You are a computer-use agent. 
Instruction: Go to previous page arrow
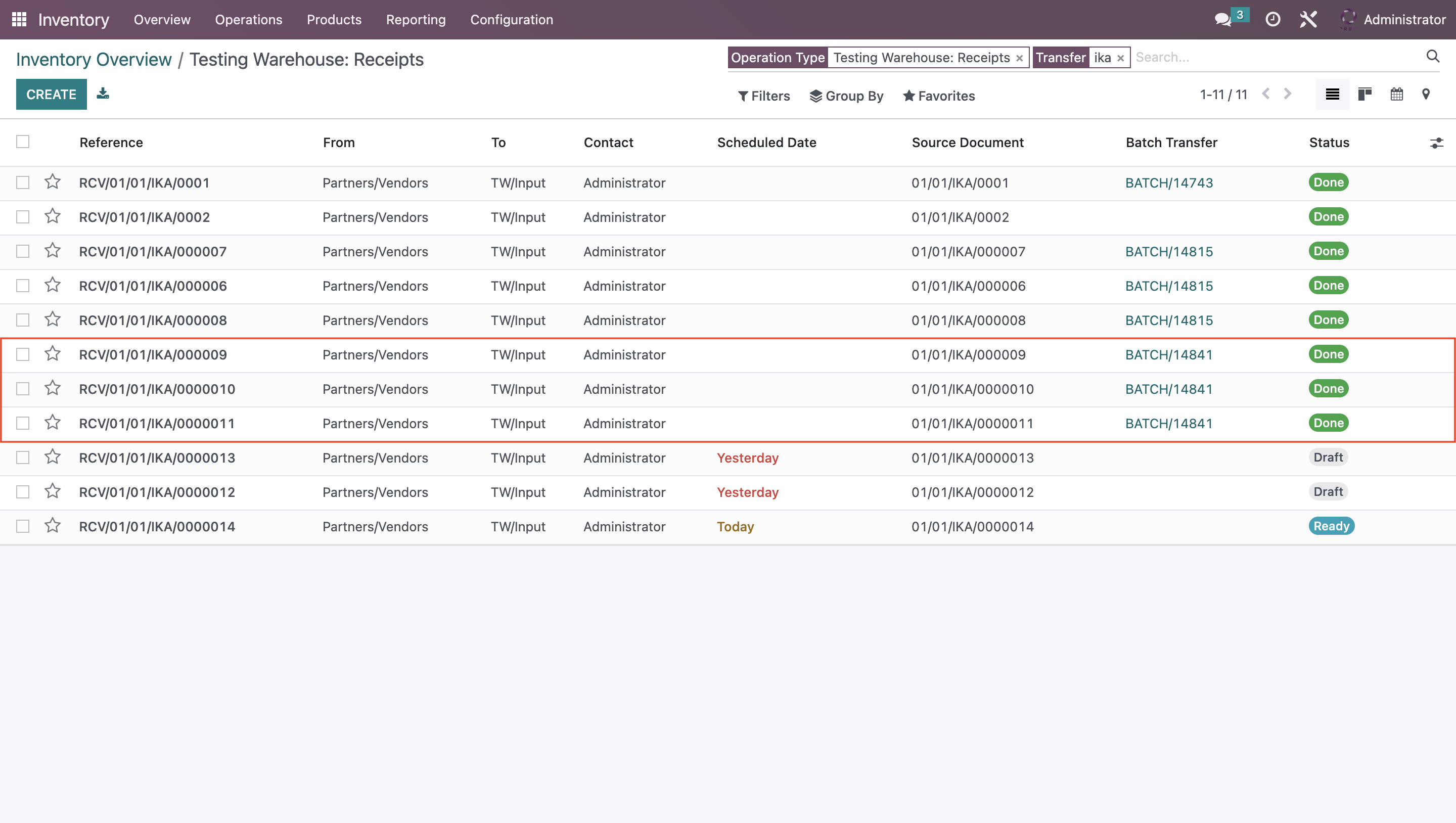[x=1265, y=94]
